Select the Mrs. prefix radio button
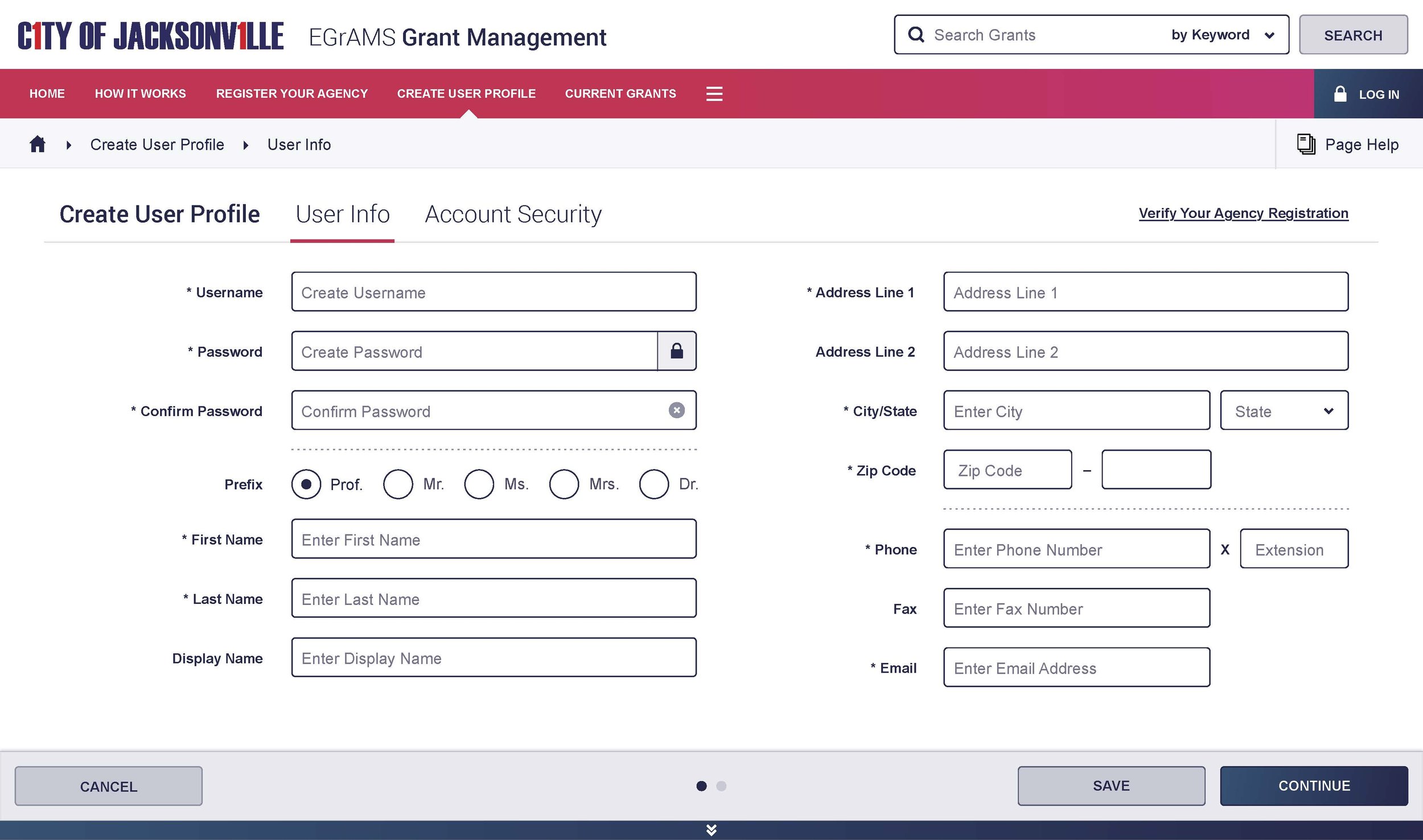 [564, 484]
